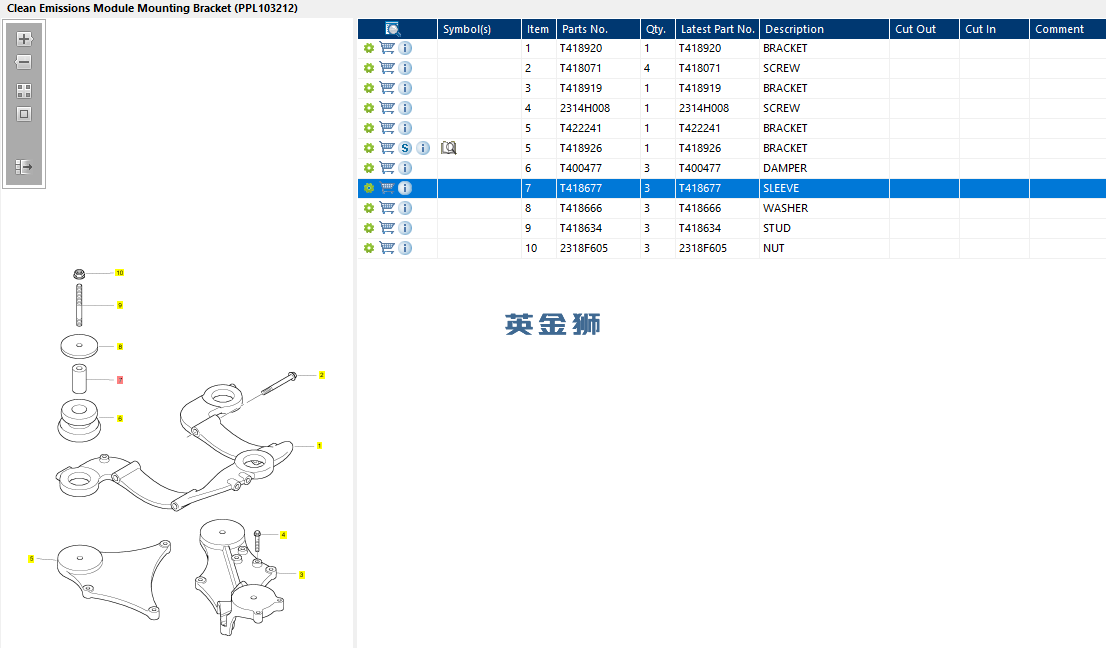Show info for T418071 SCREW

405,68
